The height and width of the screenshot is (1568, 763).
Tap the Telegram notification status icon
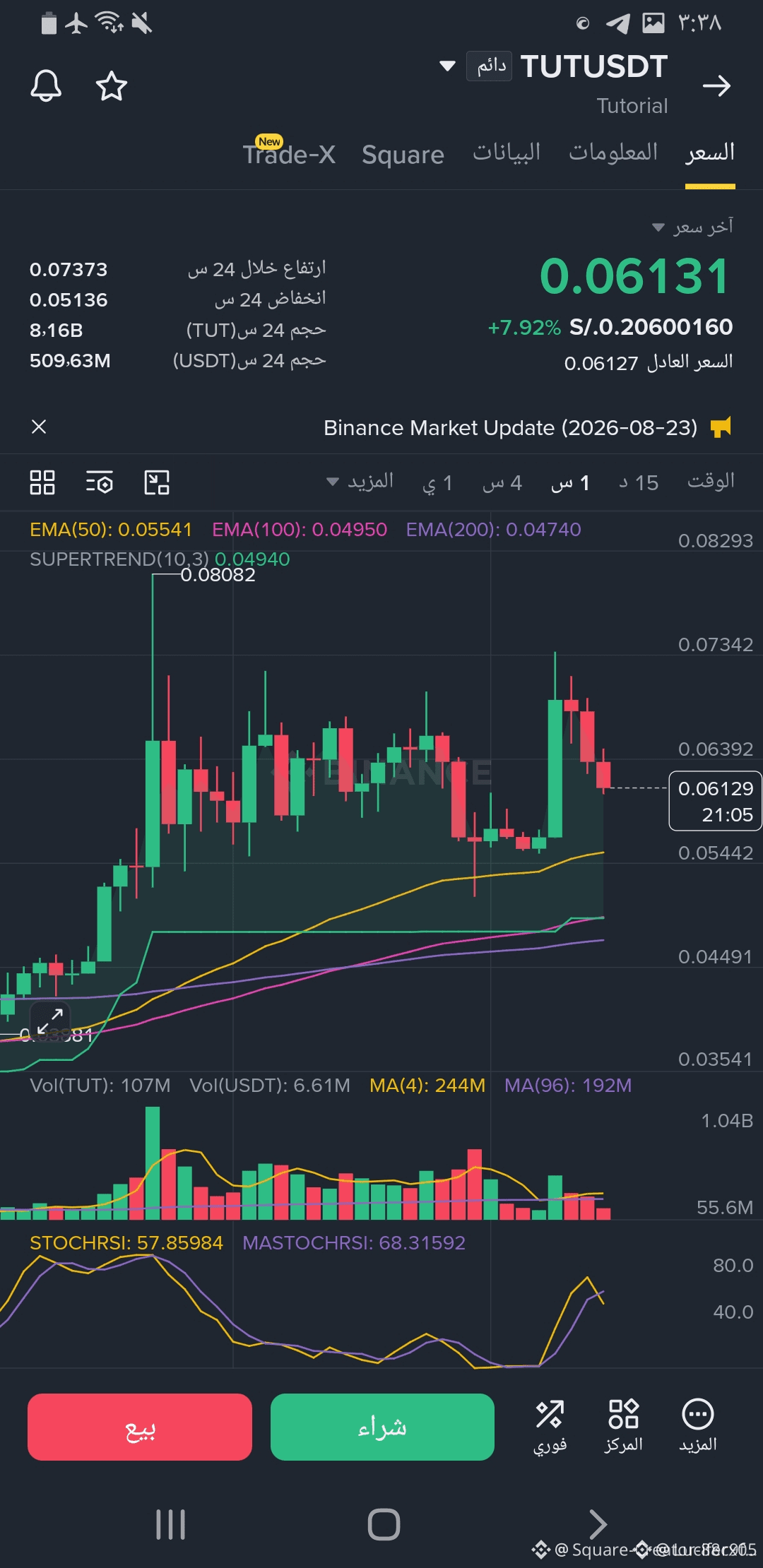click(x=618, y=23)
